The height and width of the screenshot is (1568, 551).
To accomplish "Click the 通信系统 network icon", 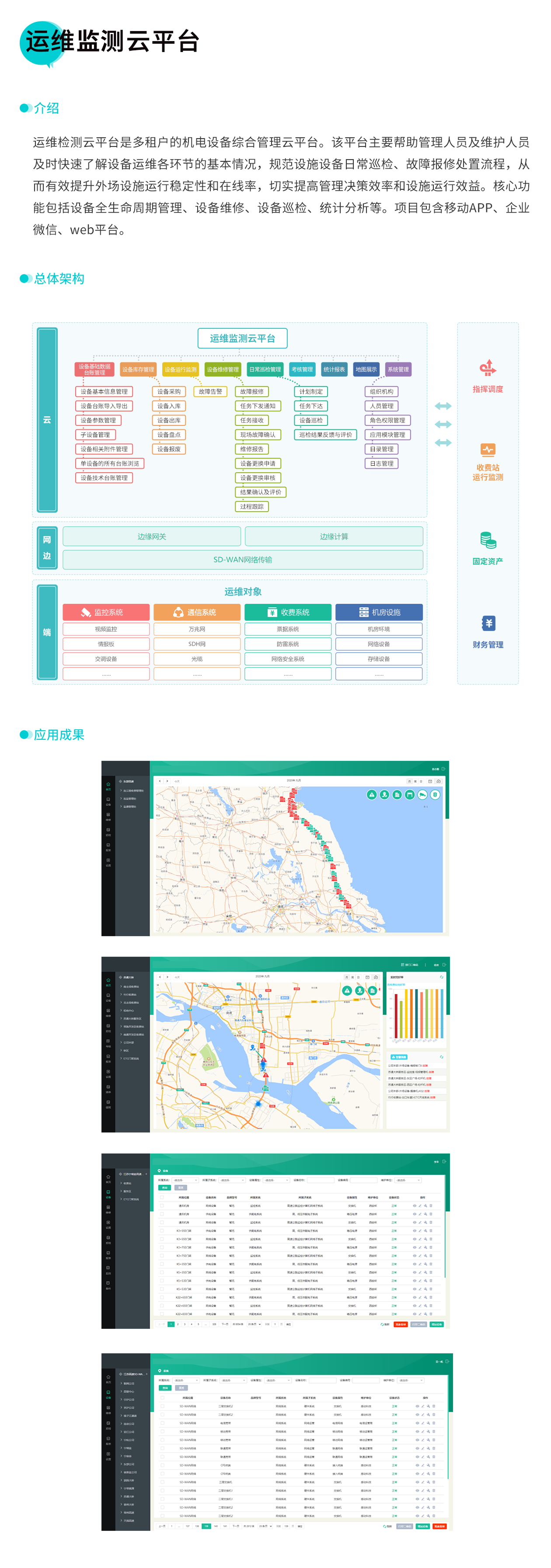I will point(178,612).
